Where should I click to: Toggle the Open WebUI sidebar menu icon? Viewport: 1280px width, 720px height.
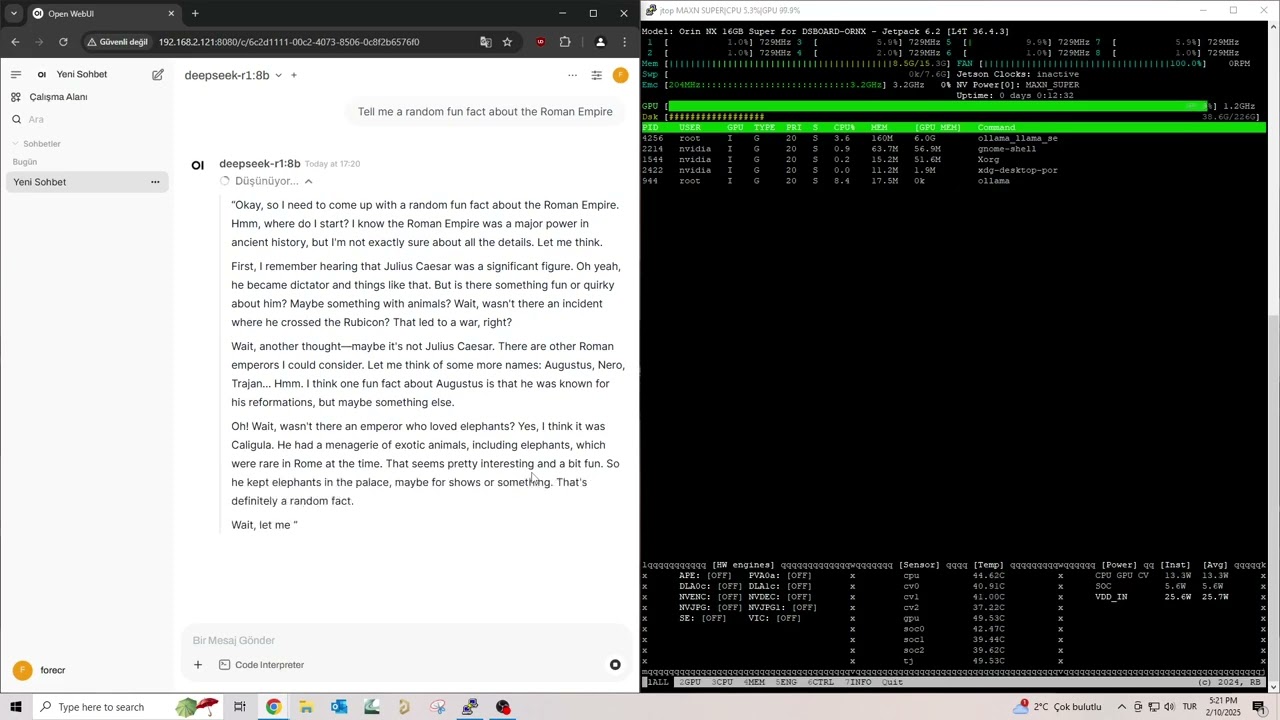16,74
